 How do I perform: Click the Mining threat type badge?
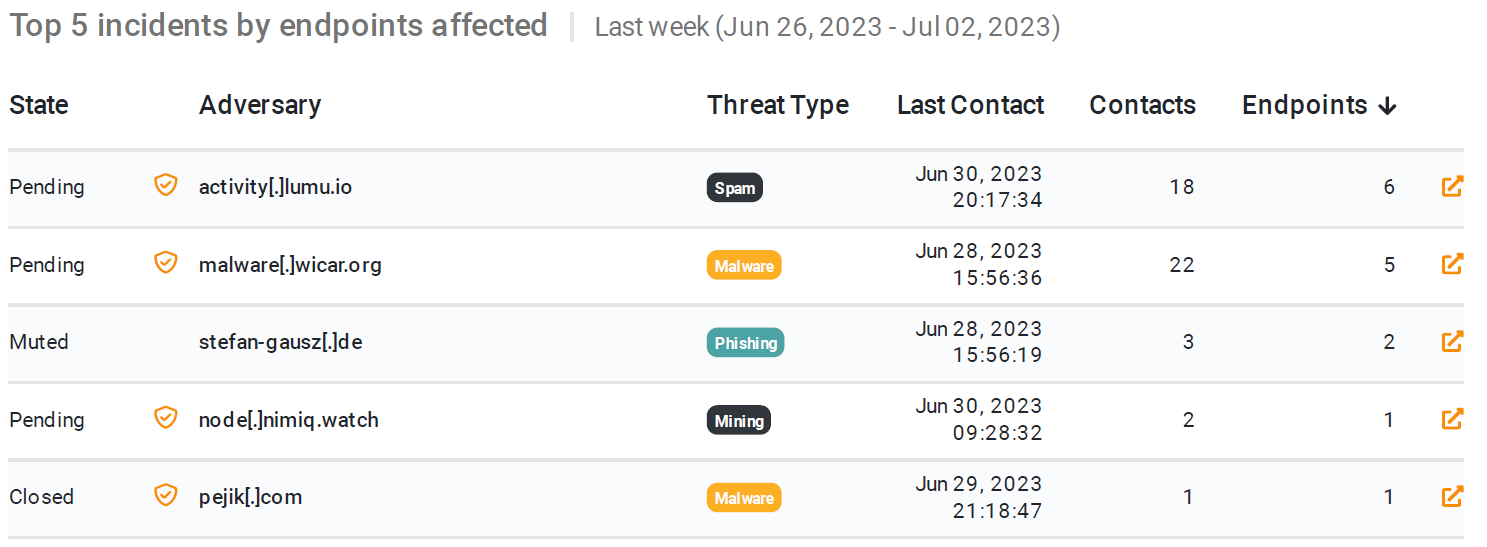coord(739,420)
